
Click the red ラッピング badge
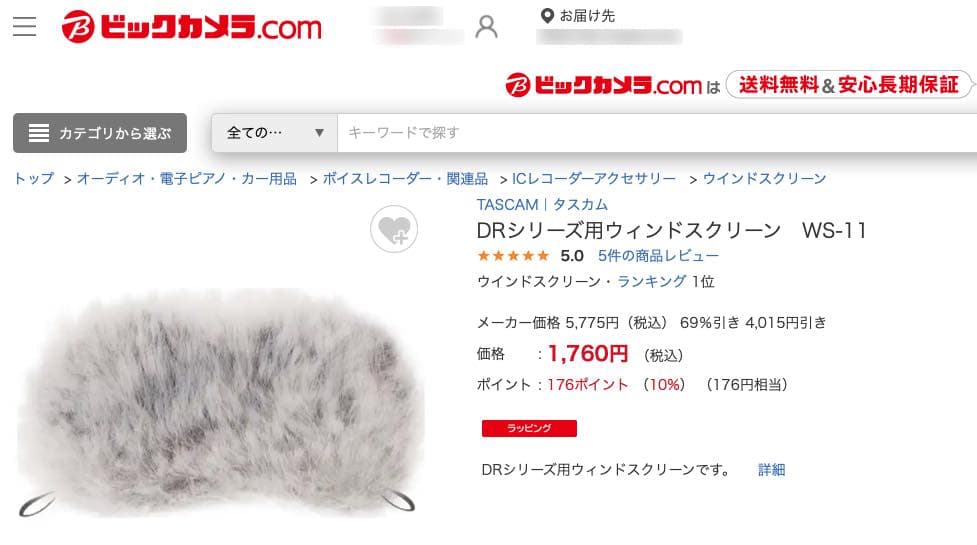pos(529,428)
